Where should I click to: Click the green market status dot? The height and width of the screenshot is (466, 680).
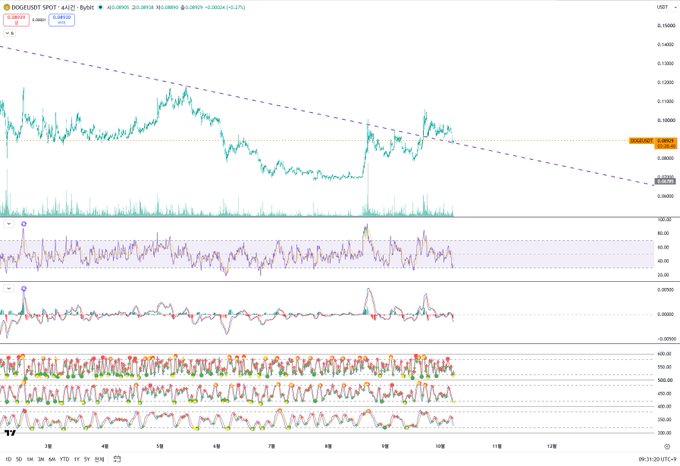point(101,7)
